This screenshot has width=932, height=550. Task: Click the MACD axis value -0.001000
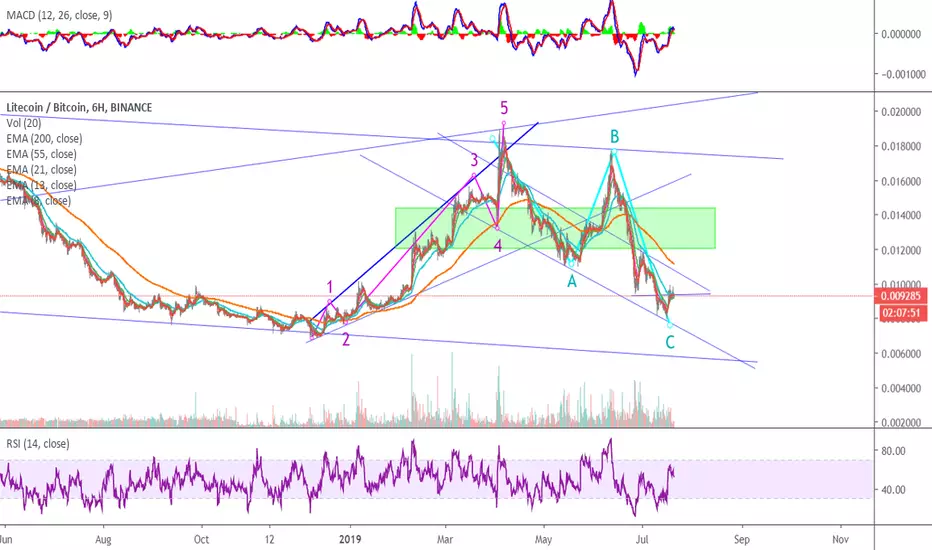[901, 74]
